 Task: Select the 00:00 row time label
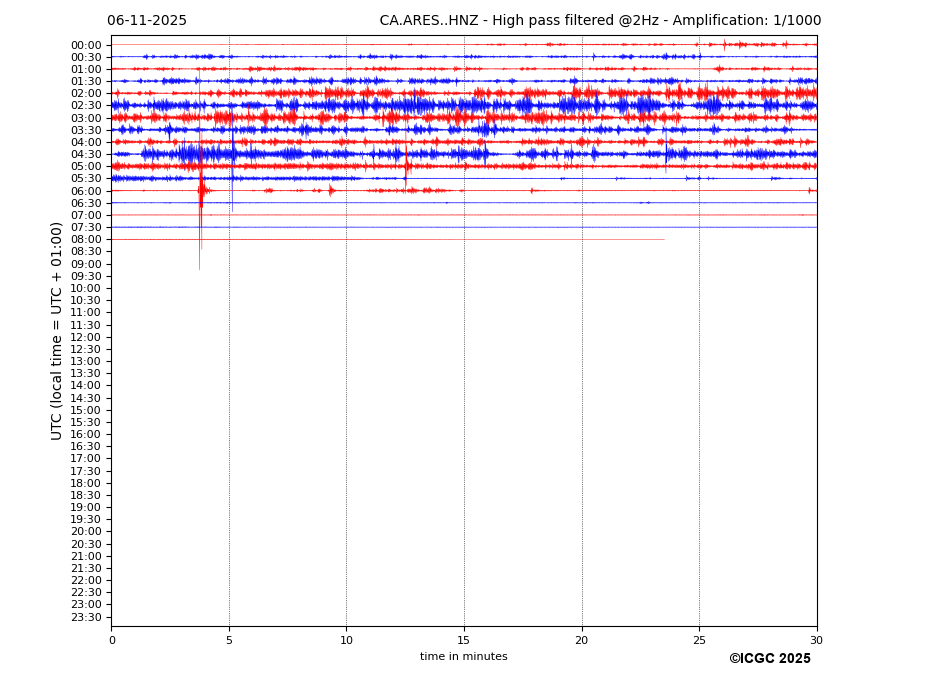pyautogui.click(x=86, y=45)
